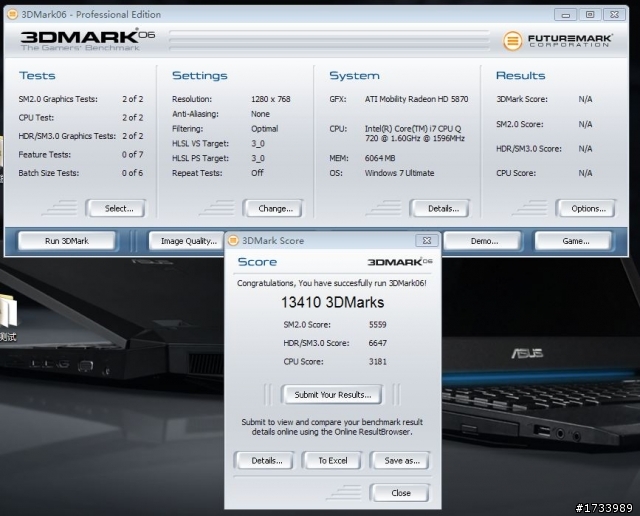Click the CPU Score value 3181
640x516 pixels.
pyautogui.click(x=377, y=362)
